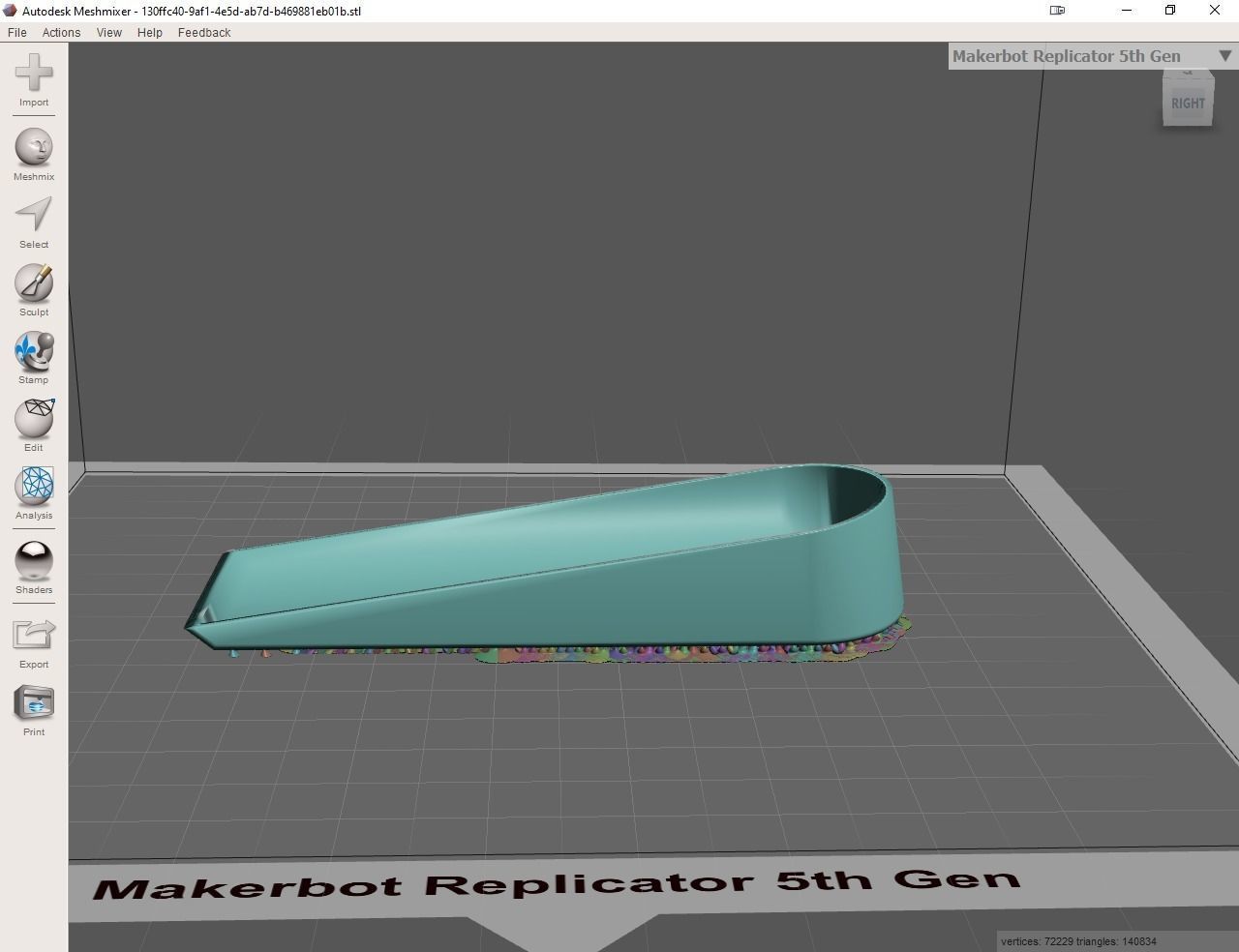
Task: Open the Stamp tool
Action: tap(34, 358)
